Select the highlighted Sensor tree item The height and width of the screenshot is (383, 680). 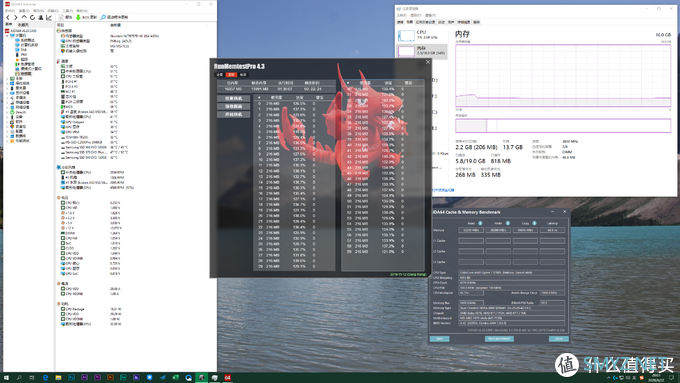[23, 74]
